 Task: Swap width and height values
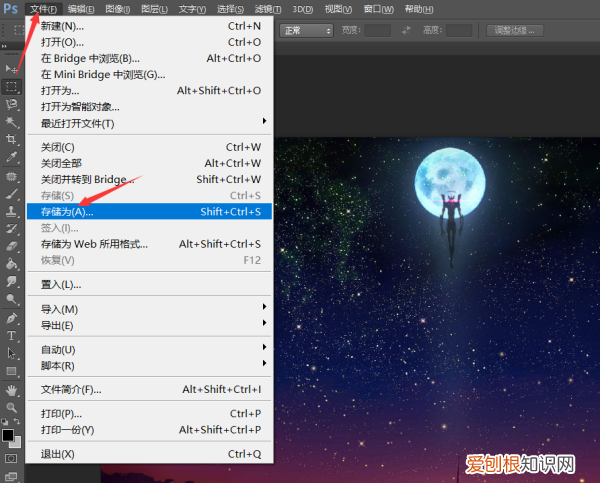(x=405, y=31)
